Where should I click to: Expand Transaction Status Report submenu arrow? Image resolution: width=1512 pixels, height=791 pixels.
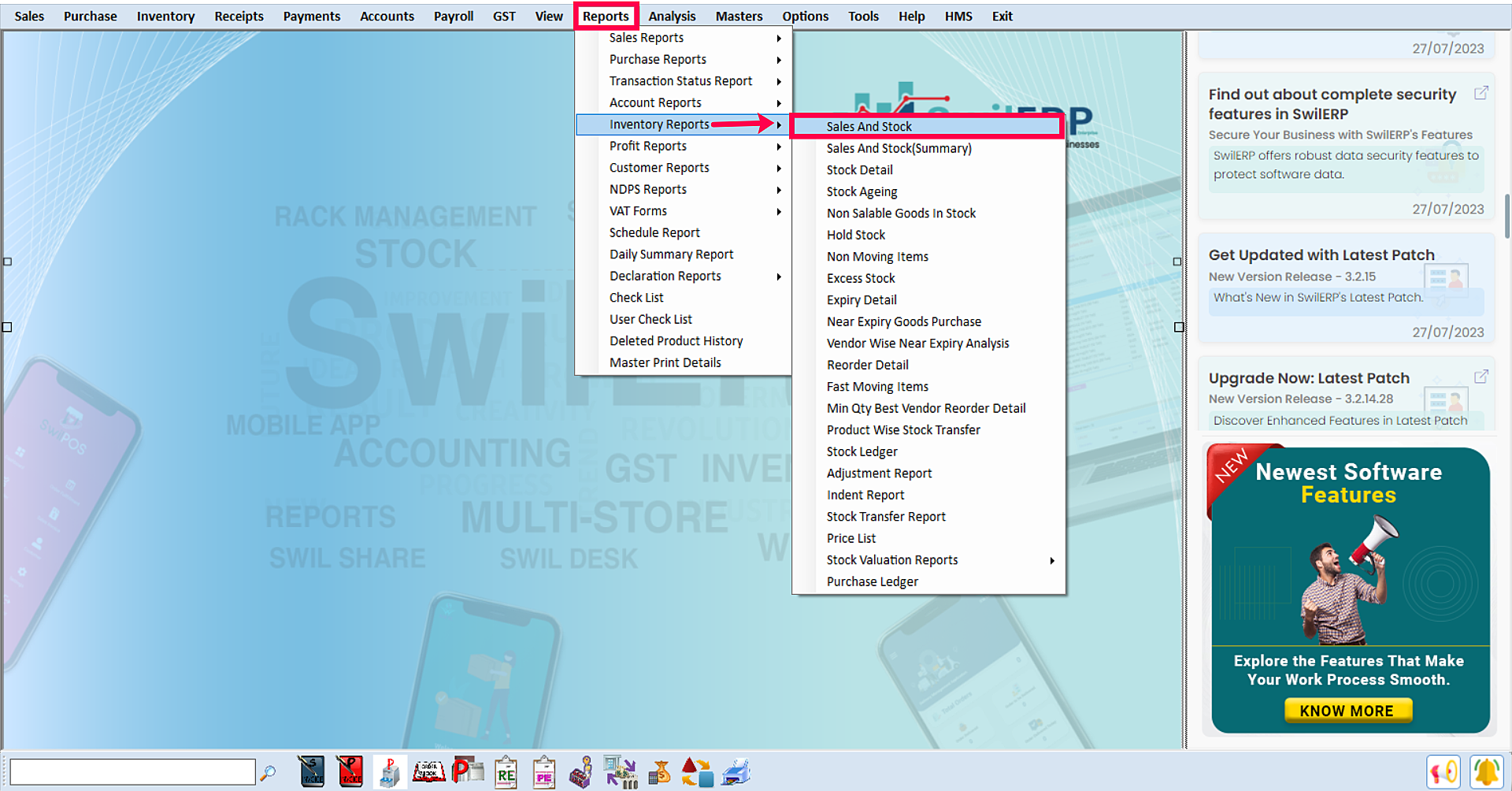pos(779,81)
